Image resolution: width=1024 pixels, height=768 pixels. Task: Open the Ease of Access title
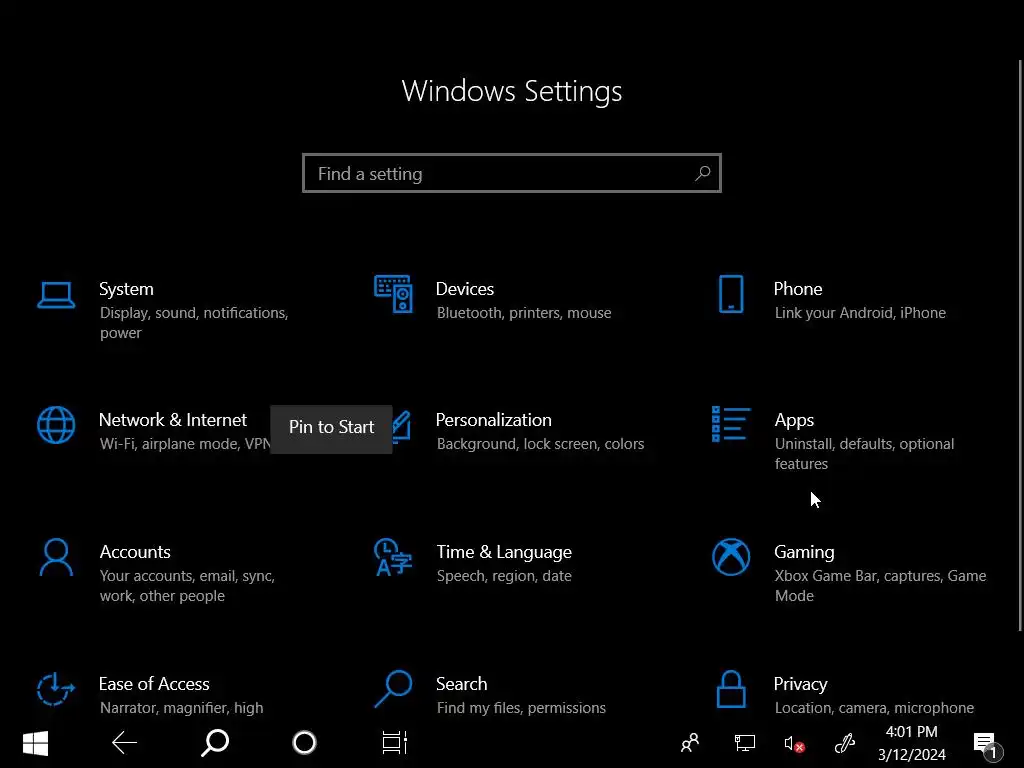pos(154,684)
